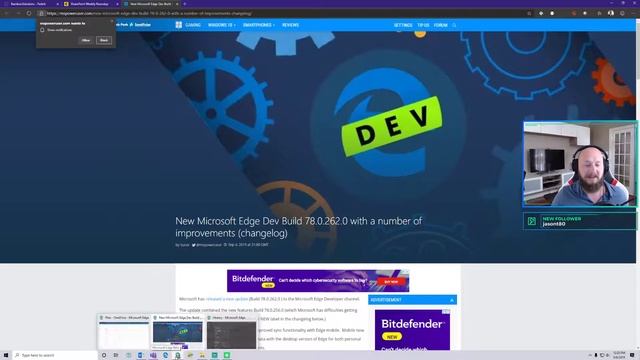Select the New Microsoft Edge Dev Build preview thumbnail
The image size is (640, 360).
177,333
